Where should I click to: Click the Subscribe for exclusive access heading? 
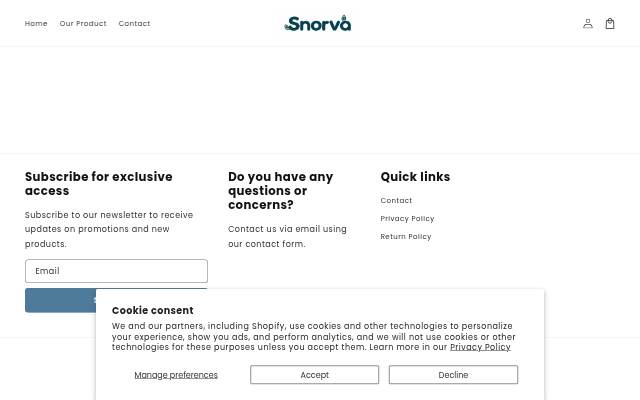pyautogui.click(x=99, y=184)
